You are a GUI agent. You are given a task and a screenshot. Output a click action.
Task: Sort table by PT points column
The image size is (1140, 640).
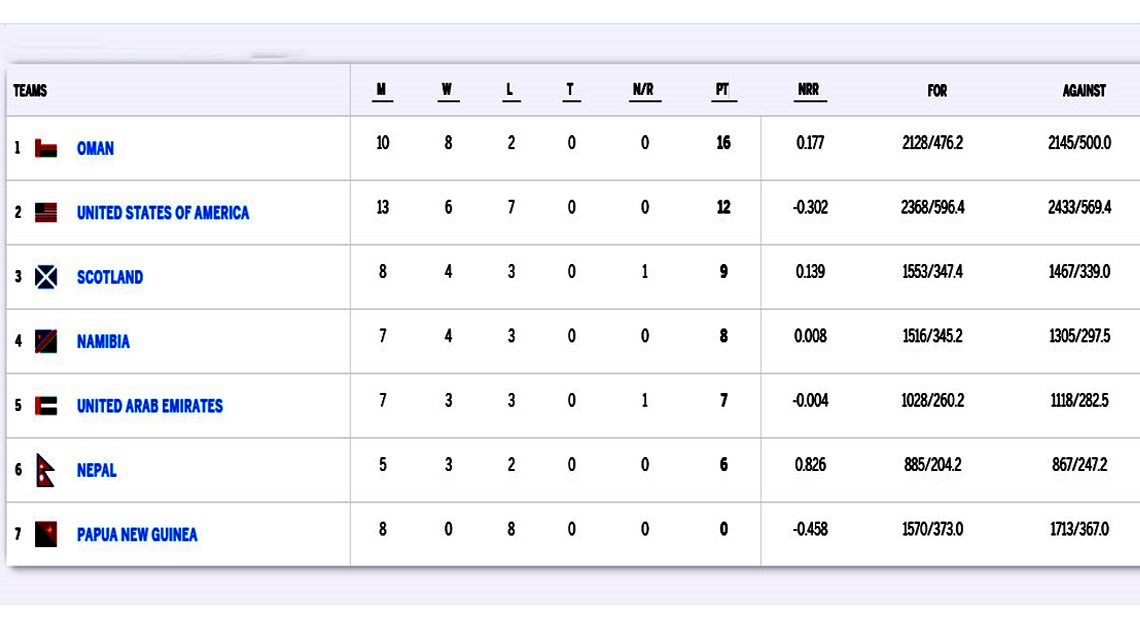pos(722,90)
